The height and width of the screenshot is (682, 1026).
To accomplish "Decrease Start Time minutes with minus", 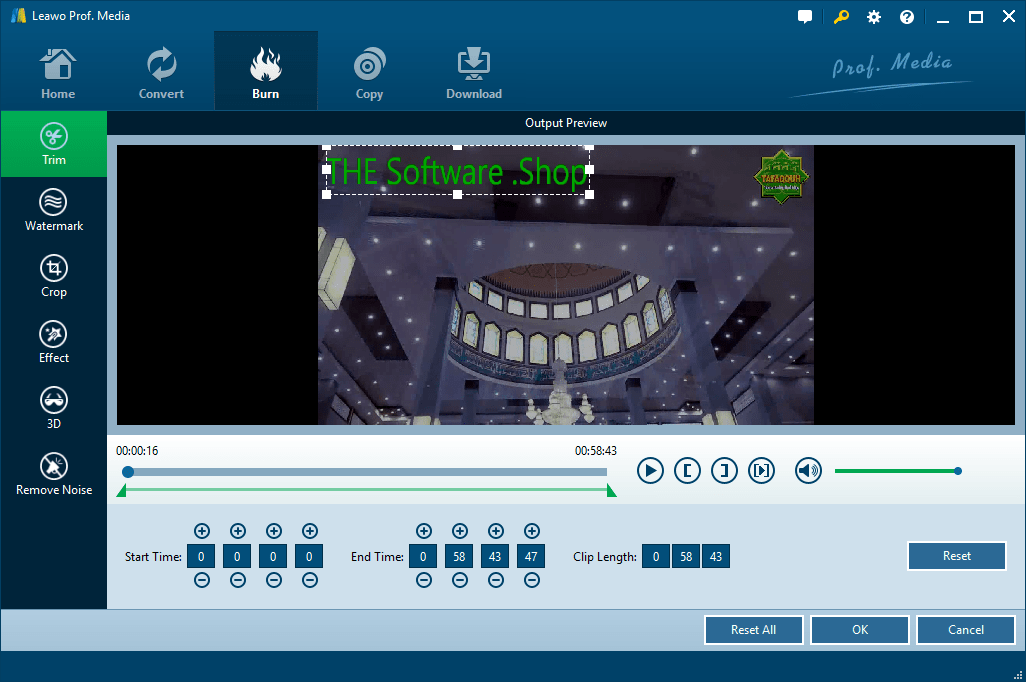I will coord(238,580).
